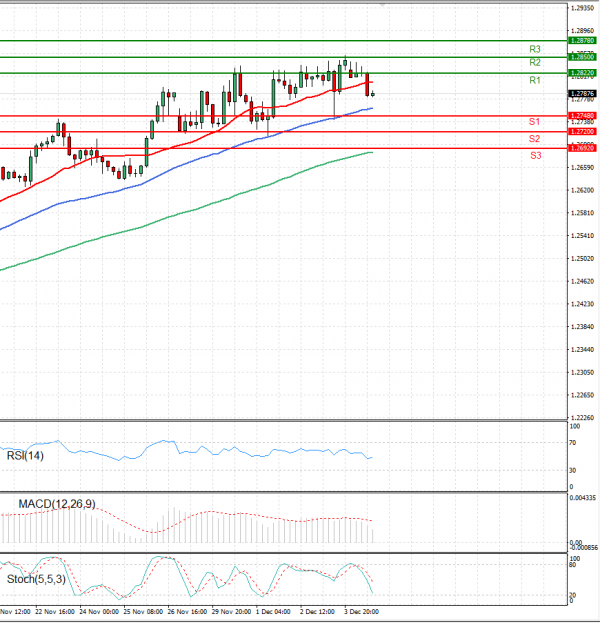The image size is (600, 623).
Task: Click the last red candlestick on the chart
Action: tap(369, 85)
